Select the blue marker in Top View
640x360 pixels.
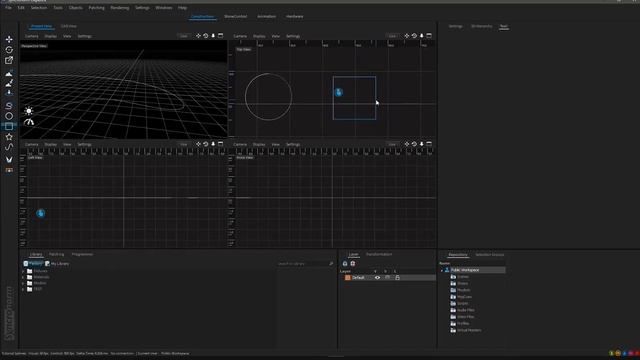point(339,92)
